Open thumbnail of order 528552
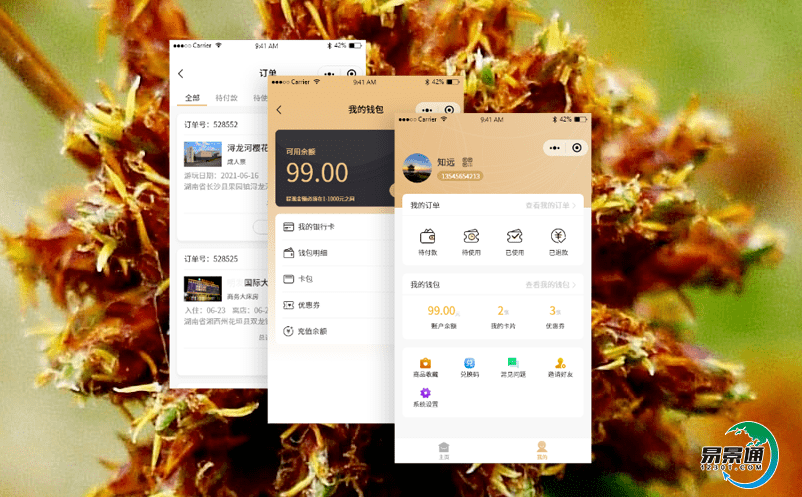The height and width of the screenshot is (497, 802). point(203,154)
